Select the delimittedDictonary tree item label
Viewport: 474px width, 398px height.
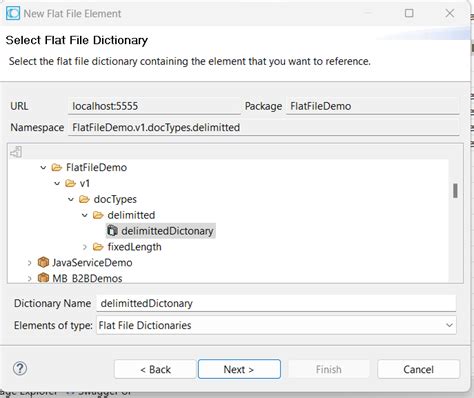(x=167, y=231)
